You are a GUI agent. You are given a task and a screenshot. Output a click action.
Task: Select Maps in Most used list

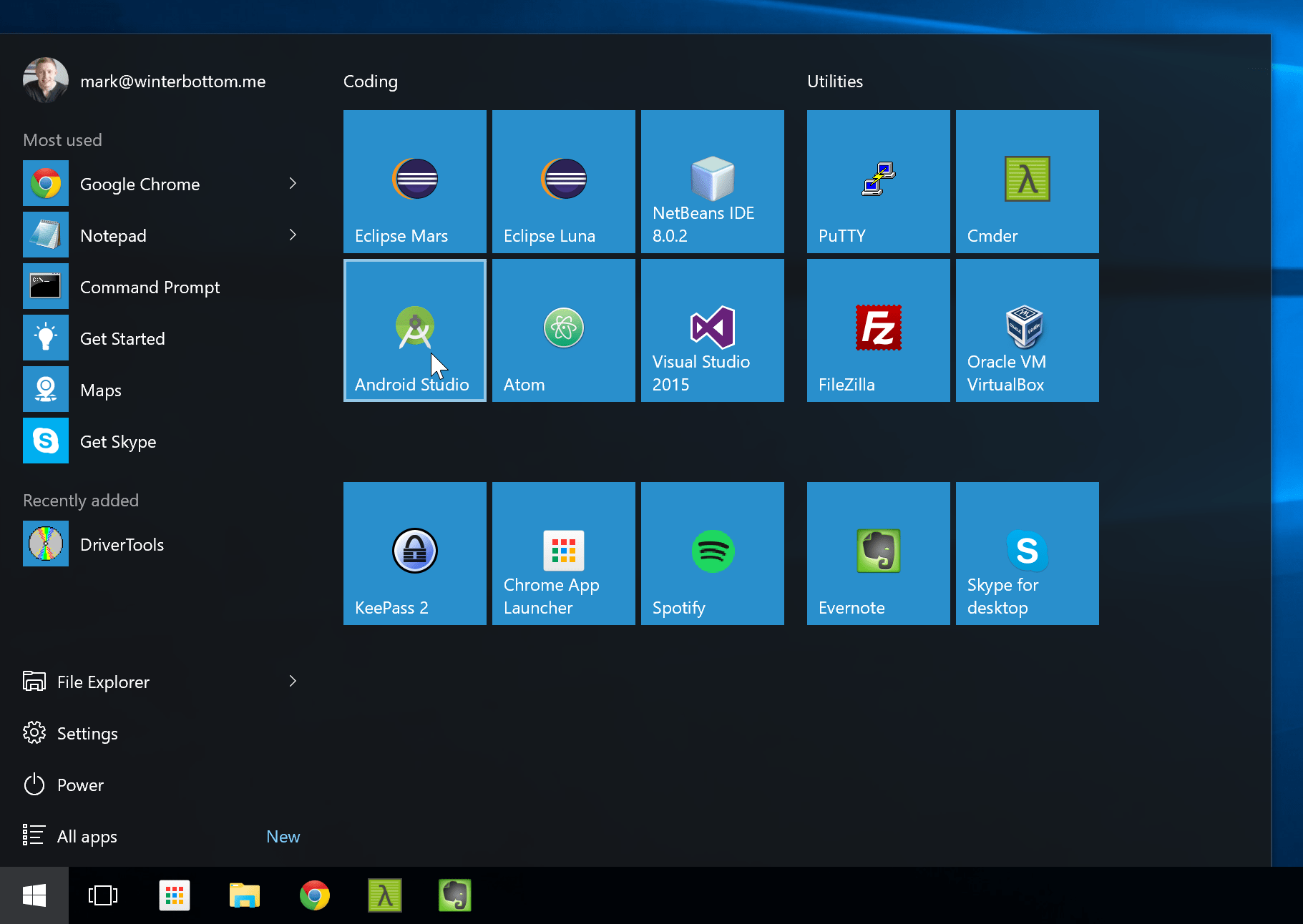pos(101,390)
